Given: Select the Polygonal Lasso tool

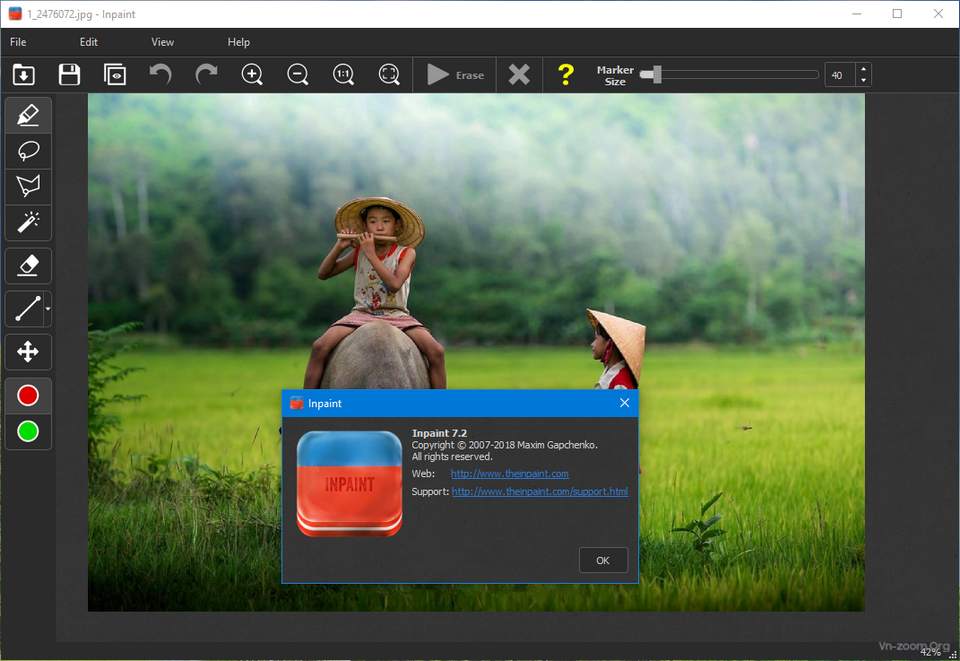Looking at the screenshot, I should click(x=28, y=186).
